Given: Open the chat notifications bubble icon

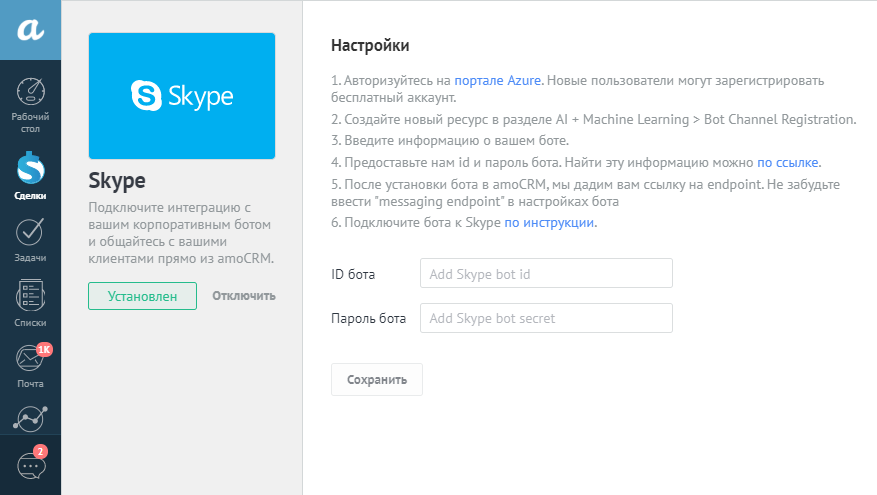Looking at the screenshot, I should point(31,464).
